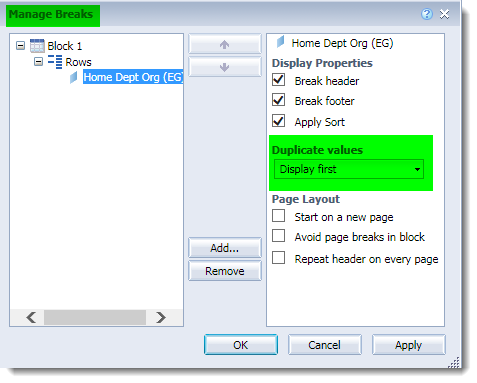
Task: Close the Manage Breaks dialog
Action: tap(444, 14)
